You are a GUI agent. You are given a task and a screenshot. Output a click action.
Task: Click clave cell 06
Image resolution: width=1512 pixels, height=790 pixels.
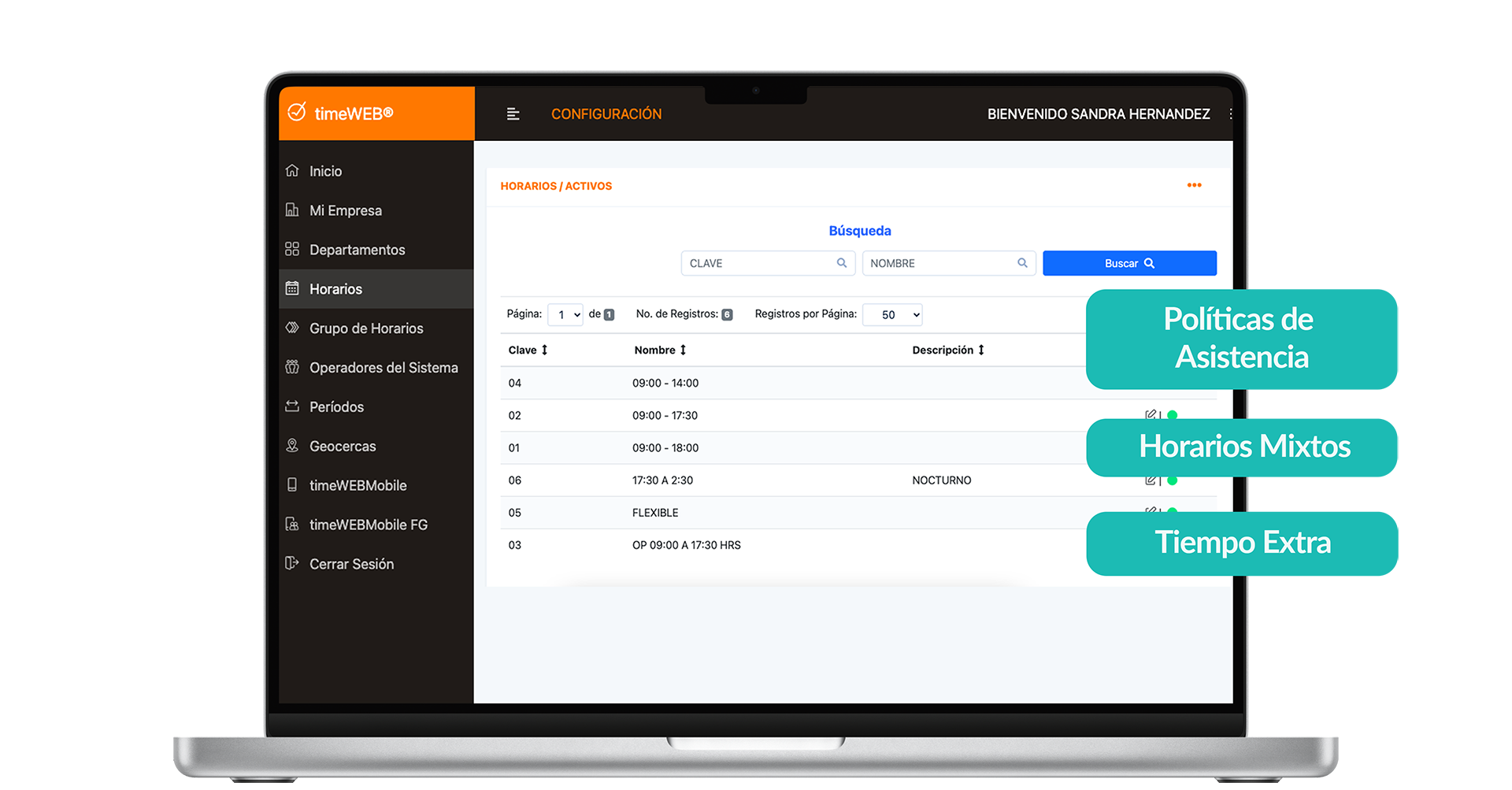[514, 480]
